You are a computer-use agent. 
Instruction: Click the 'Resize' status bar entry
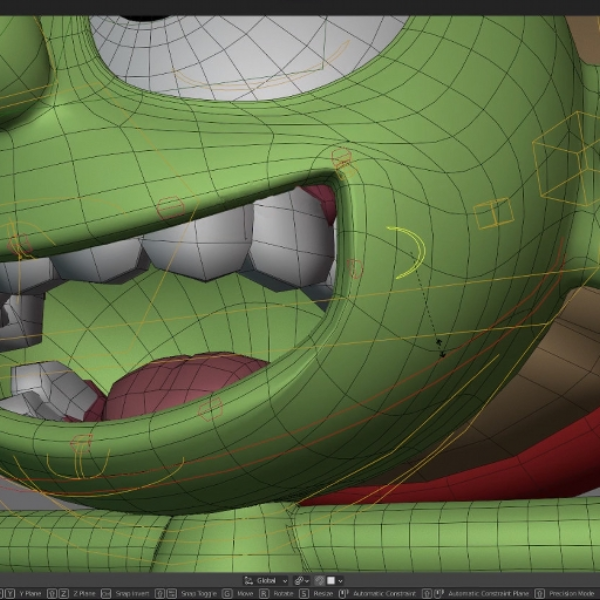point(323,594)
